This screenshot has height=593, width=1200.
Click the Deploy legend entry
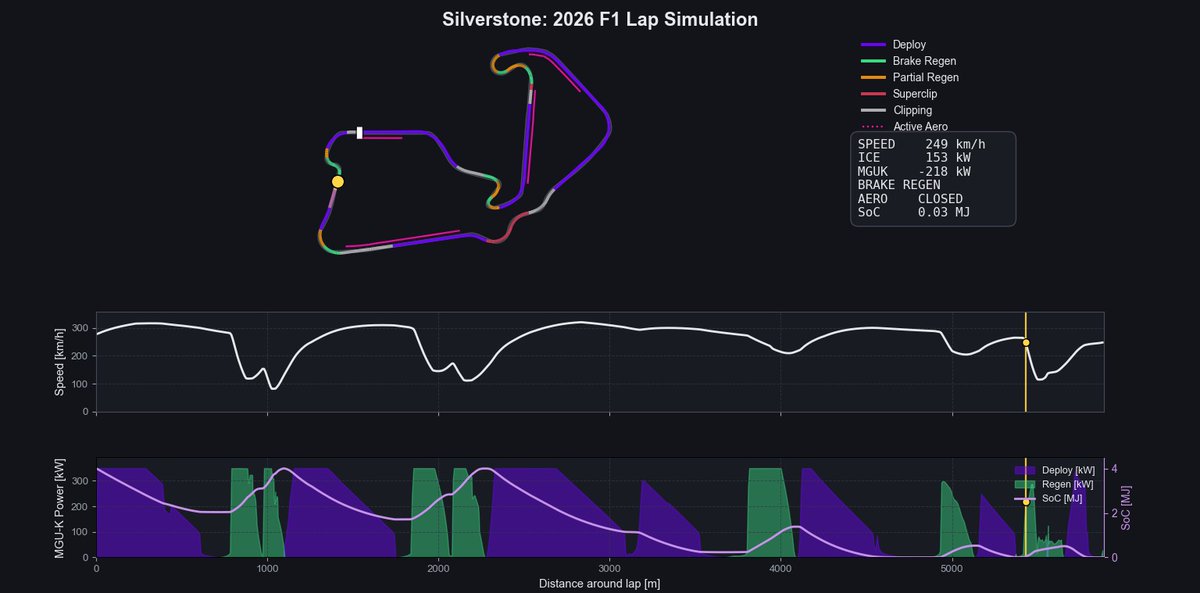coord(892,45)
